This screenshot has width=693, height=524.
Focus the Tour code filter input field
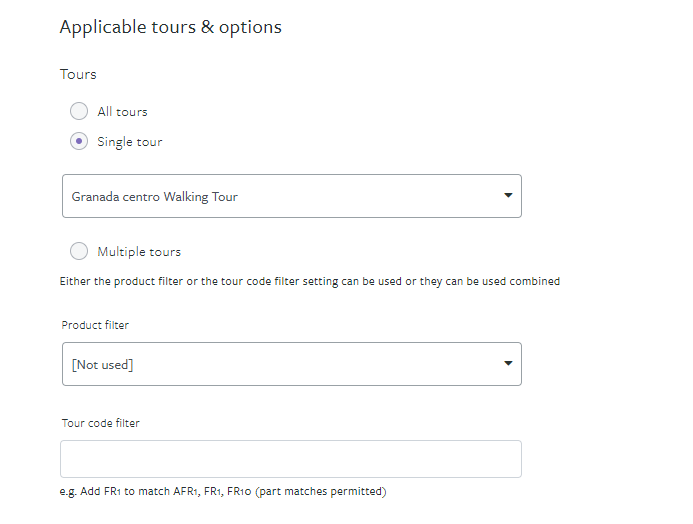click(x=291, y=459)
